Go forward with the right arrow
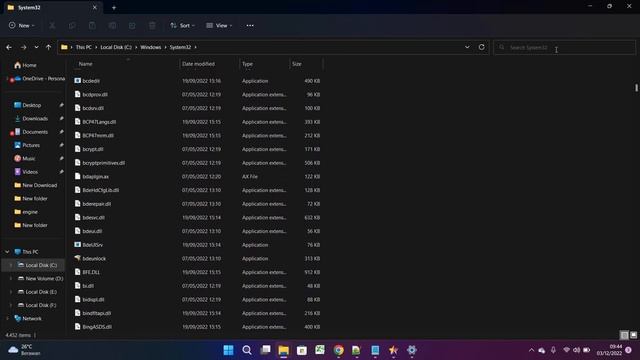This screenshot has height=360, width=640. tap(23, 47)
